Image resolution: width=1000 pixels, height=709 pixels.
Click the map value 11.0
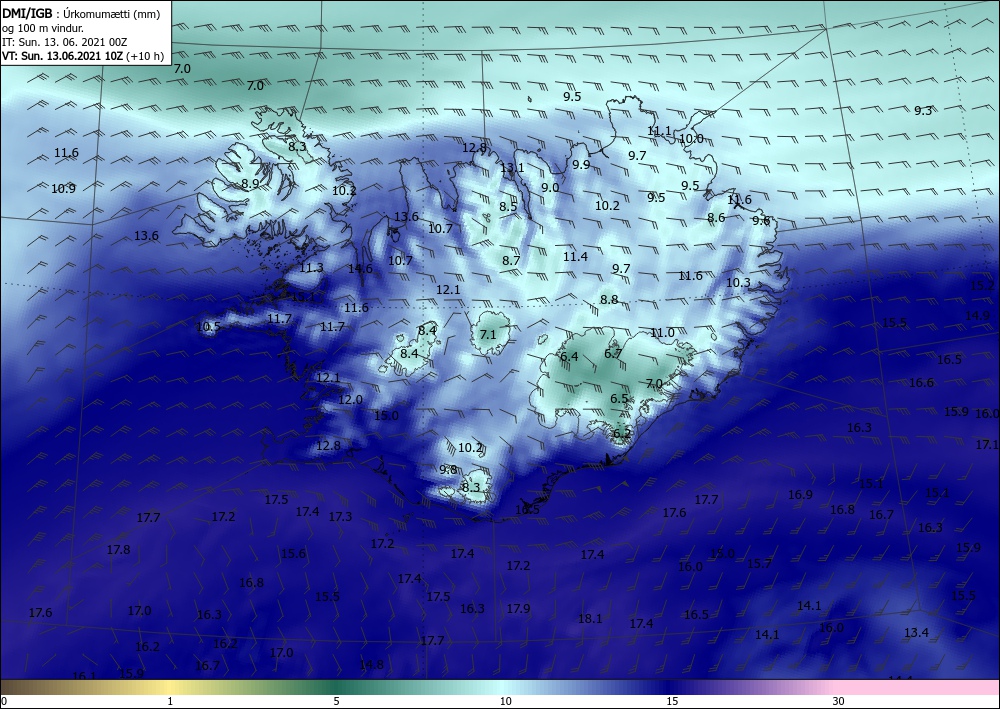[x=663, y=333]
